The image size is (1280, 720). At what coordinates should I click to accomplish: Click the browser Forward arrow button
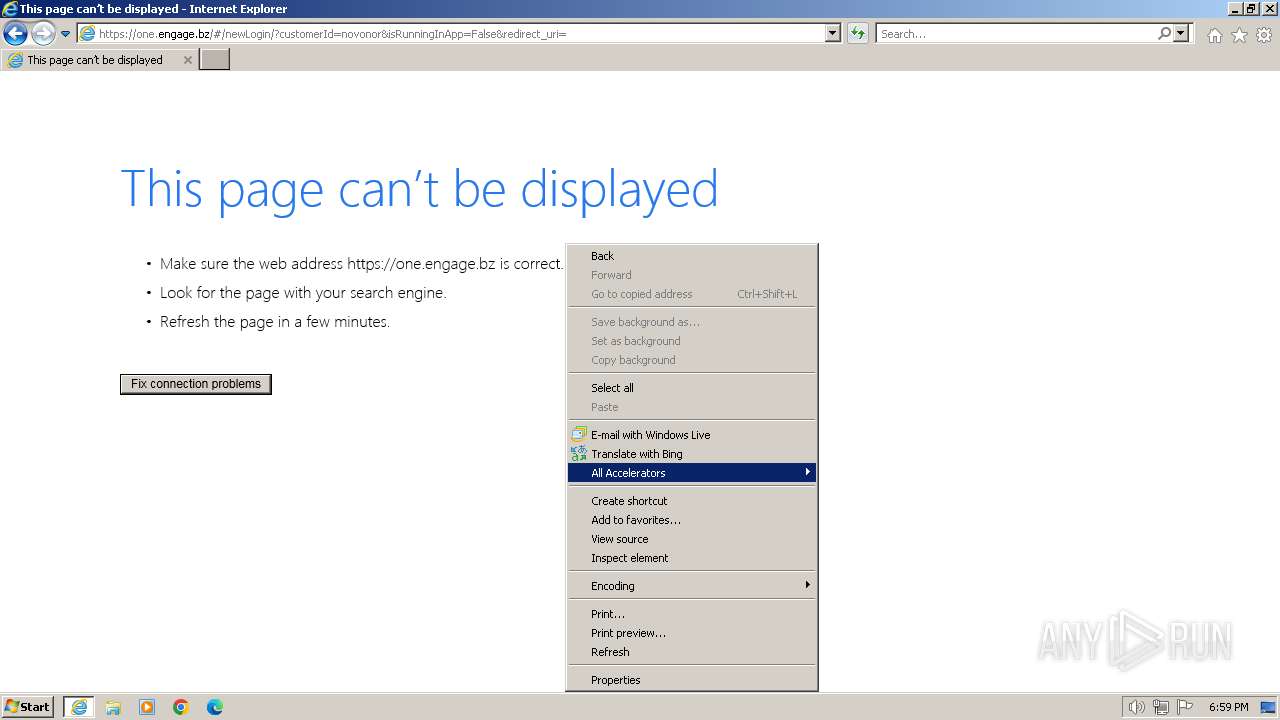43,34
